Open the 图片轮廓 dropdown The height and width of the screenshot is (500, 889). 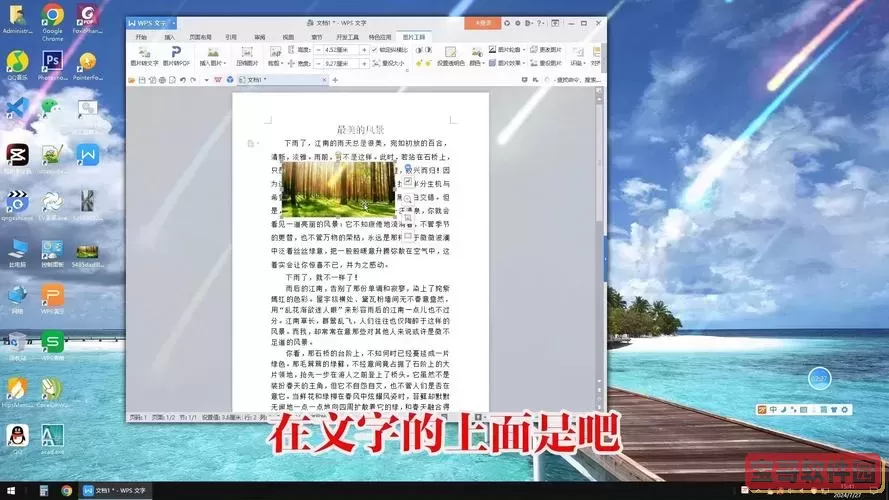507,50
